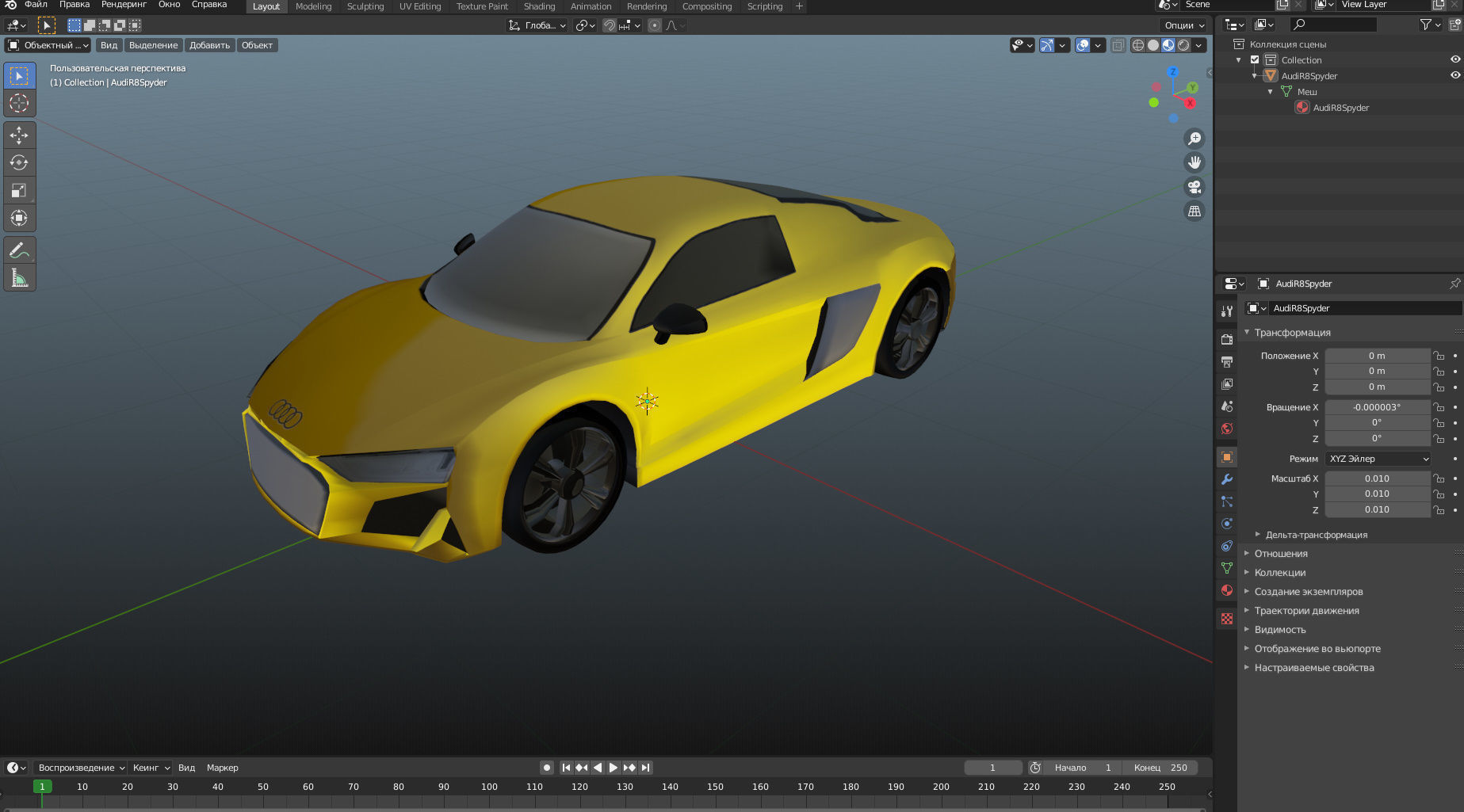Toggle Collection visibility eye in outliner

click(1455, 59)
